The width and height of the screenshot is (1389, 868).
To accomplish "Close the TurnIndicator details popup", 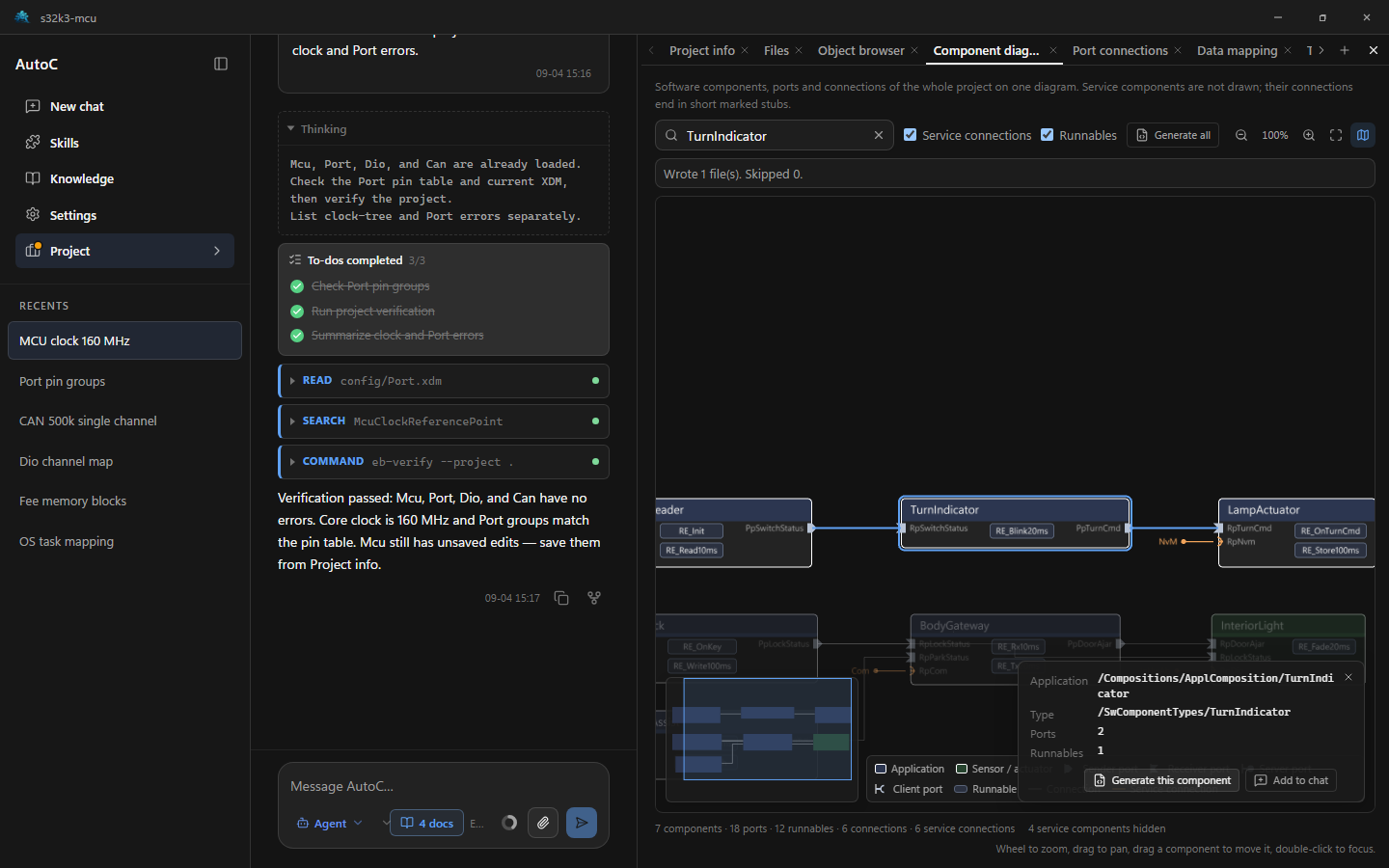I will tap(1348, 678).
